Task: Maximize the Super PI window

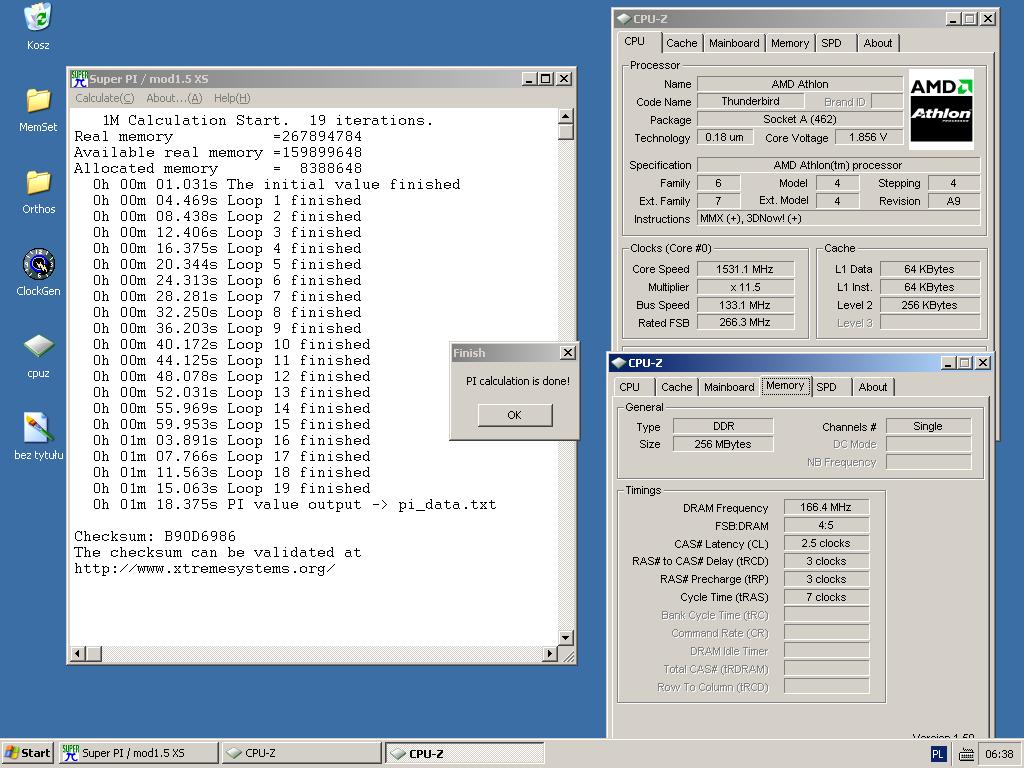Action: point(546,79)
